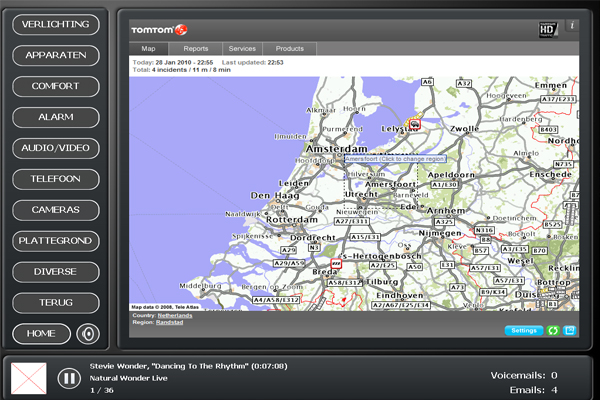Screen dimensions: 600x400
Task: Click Nijmegen label on map
Action: tap(440, 233)
